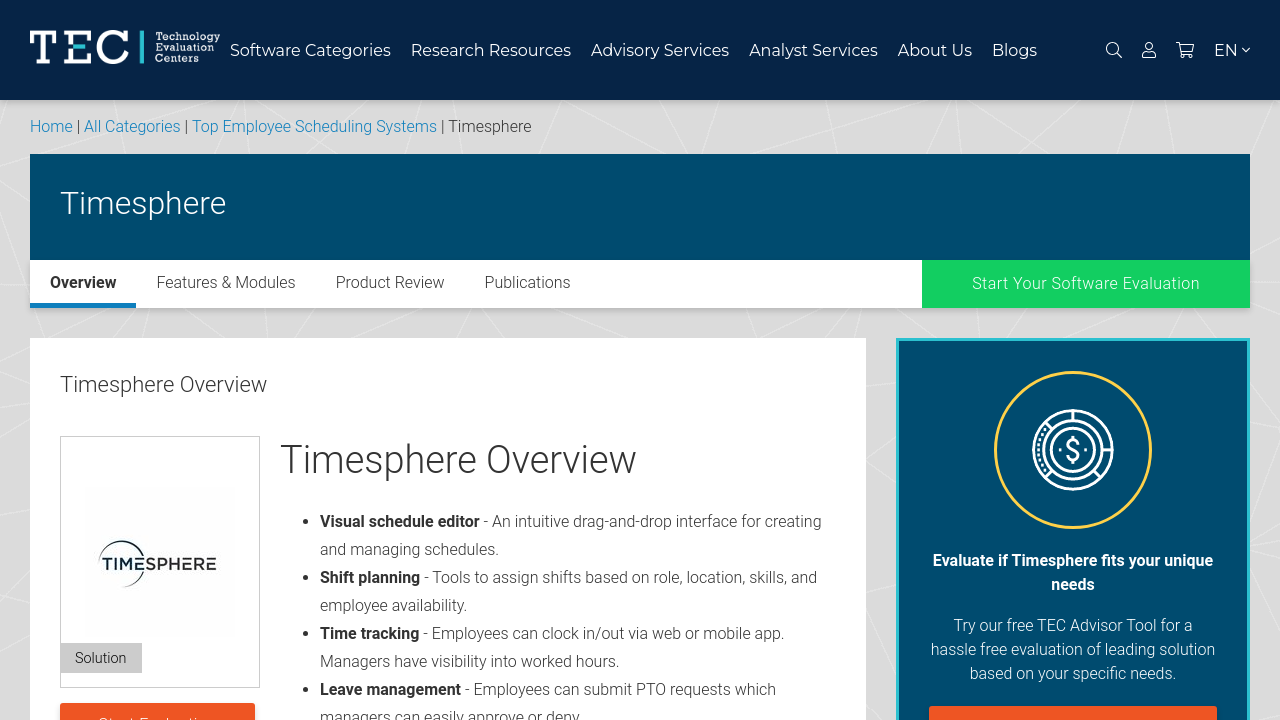Click the Timesphere banner title

click(x=143, y=203)
